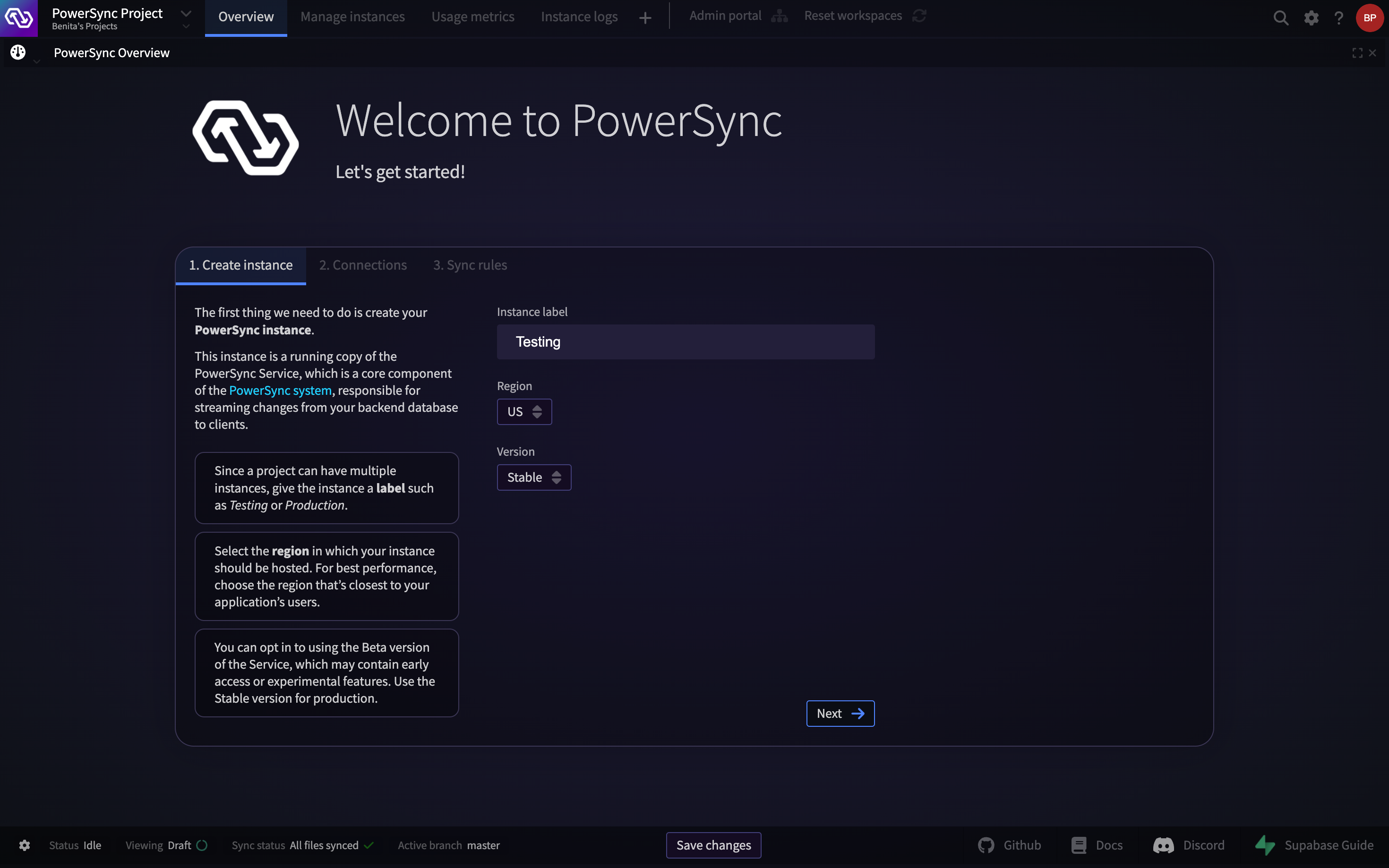Toggle fullscreen for the Overview panel
Screen dimensions: 1389x868
[x=1357, y=53]
